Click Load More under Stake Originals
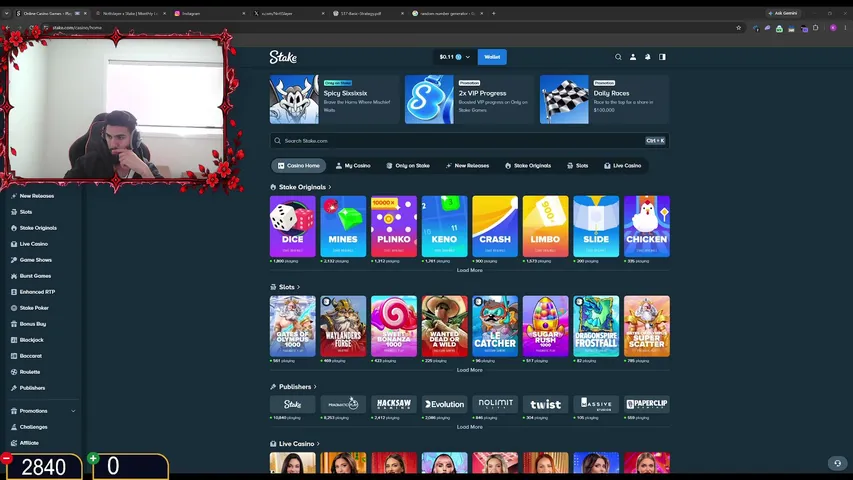Screen dimensions: 853x480 (469, 270)
